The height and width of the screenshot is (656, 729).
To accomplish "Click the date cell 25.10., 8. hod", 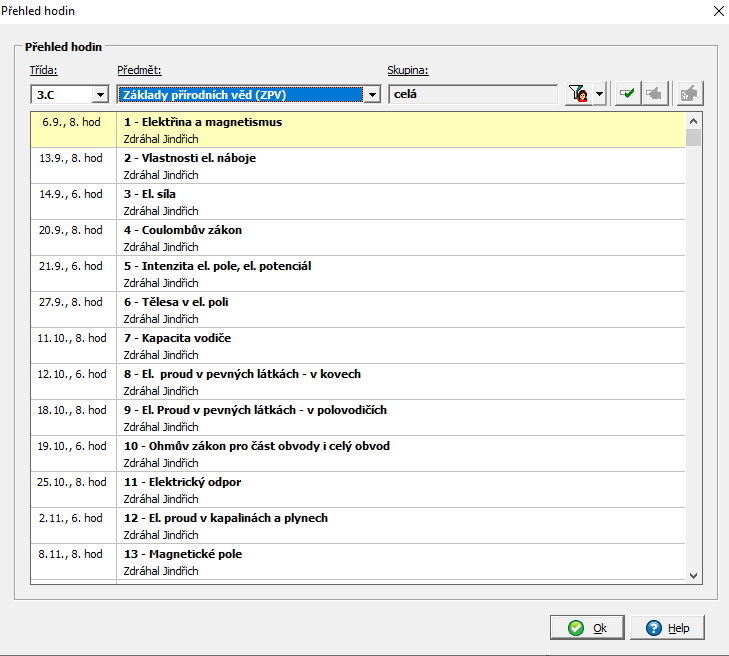I will click(72, 482).
